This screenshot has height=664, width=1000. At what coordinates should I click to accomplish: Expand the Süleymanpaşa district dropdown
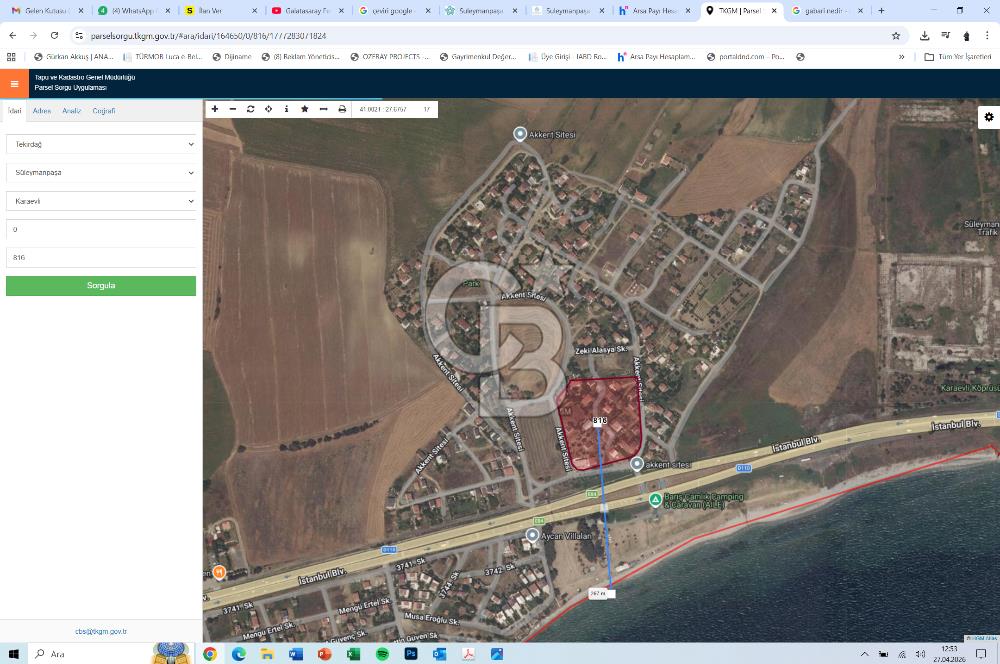(x=100, y=172)
